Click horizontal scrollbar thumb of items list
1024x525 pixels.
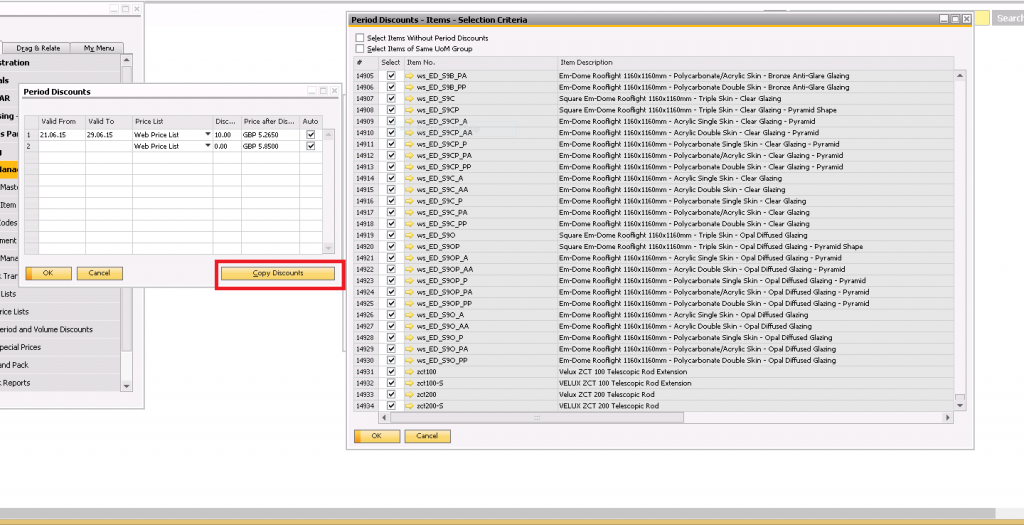click(x=537, y=417)
